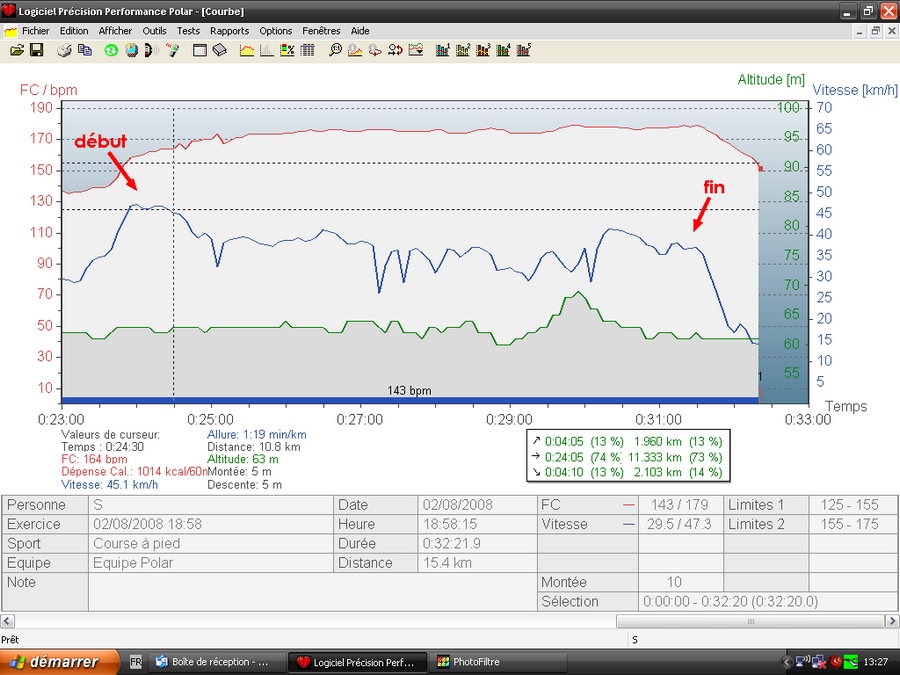Viewport: 900px width, 675px height.
Task: Click the FR language indicator in taskbar
Action: [x=136, y=662]
